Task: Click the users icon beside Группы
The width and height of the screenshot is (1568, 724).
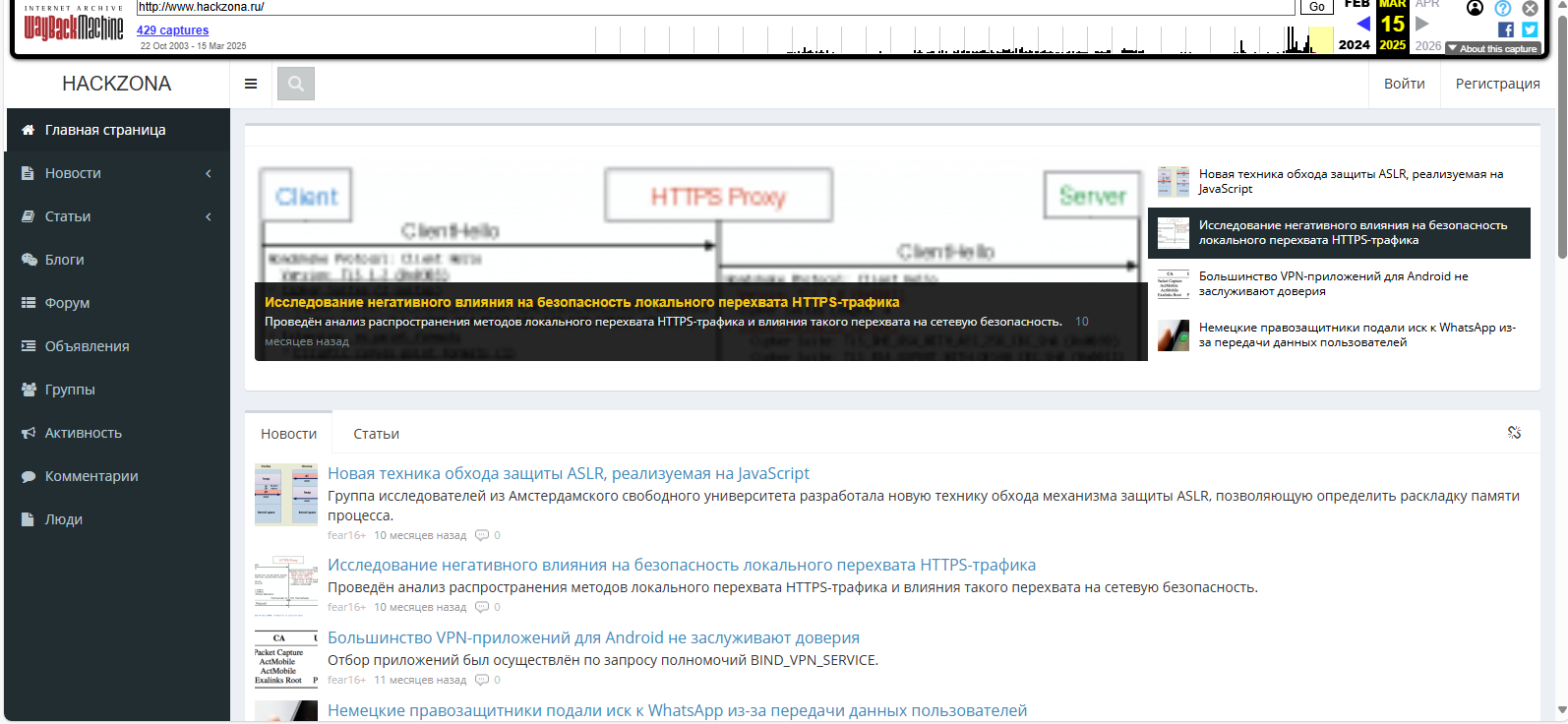Action: 29,390
